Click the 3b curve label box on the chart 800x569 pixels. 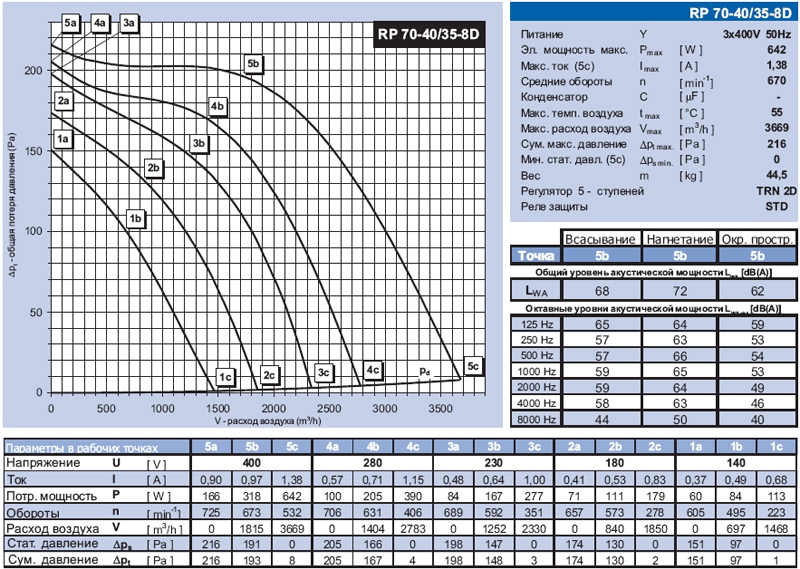click(x=199, y=144)
